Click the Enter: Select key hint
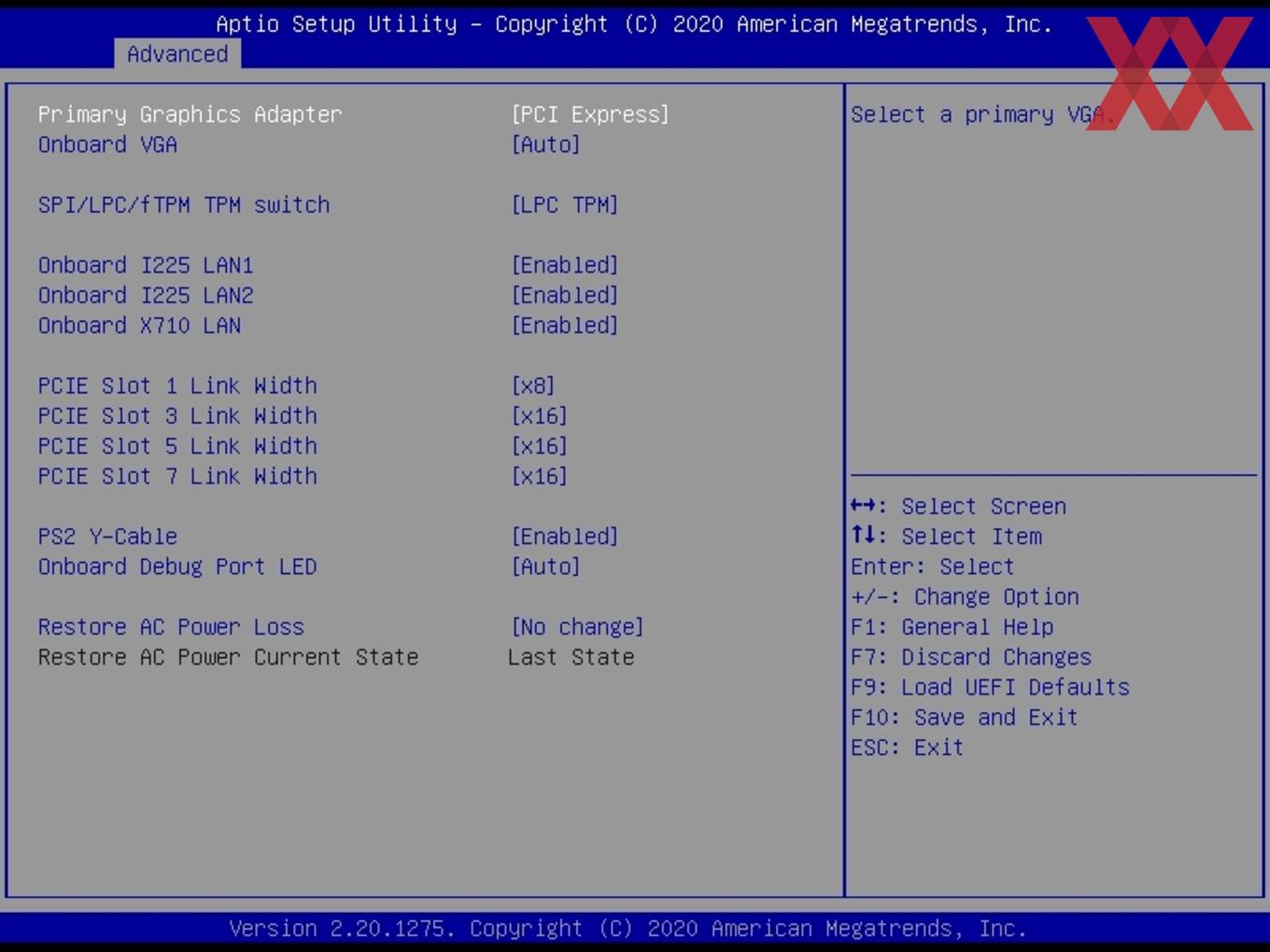Image resolution: width=1270 pixels, height=952 pixels. coord(932,567)
